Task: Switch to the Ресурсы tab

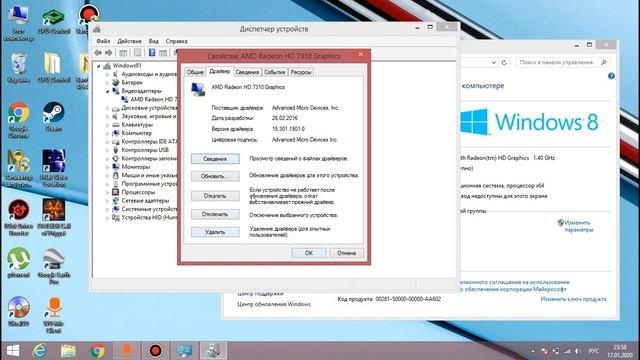Action: click(301, 72)
